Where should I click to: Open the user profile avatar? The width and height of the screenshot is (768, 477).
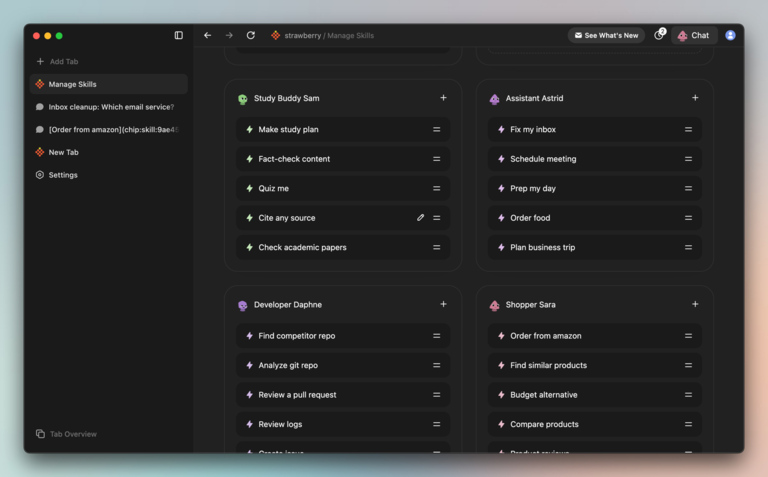(x=730, y=35)
